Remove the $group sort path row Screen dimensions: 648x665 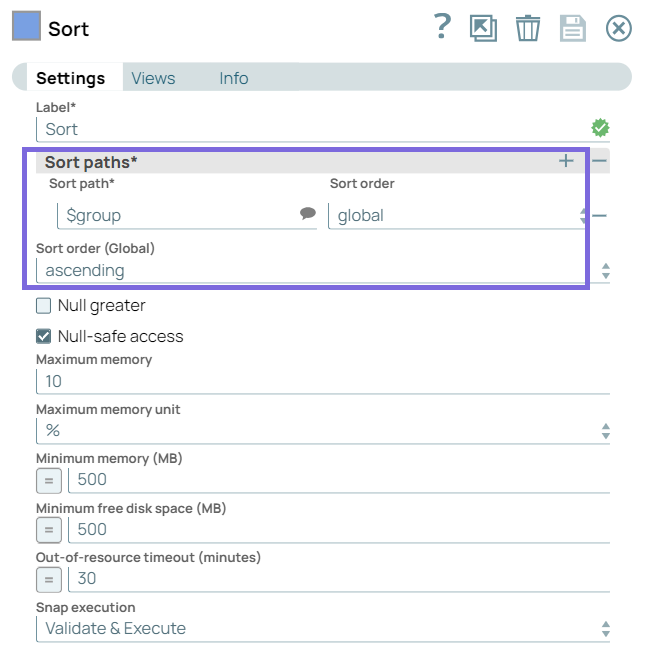click(x=599, y=215)
